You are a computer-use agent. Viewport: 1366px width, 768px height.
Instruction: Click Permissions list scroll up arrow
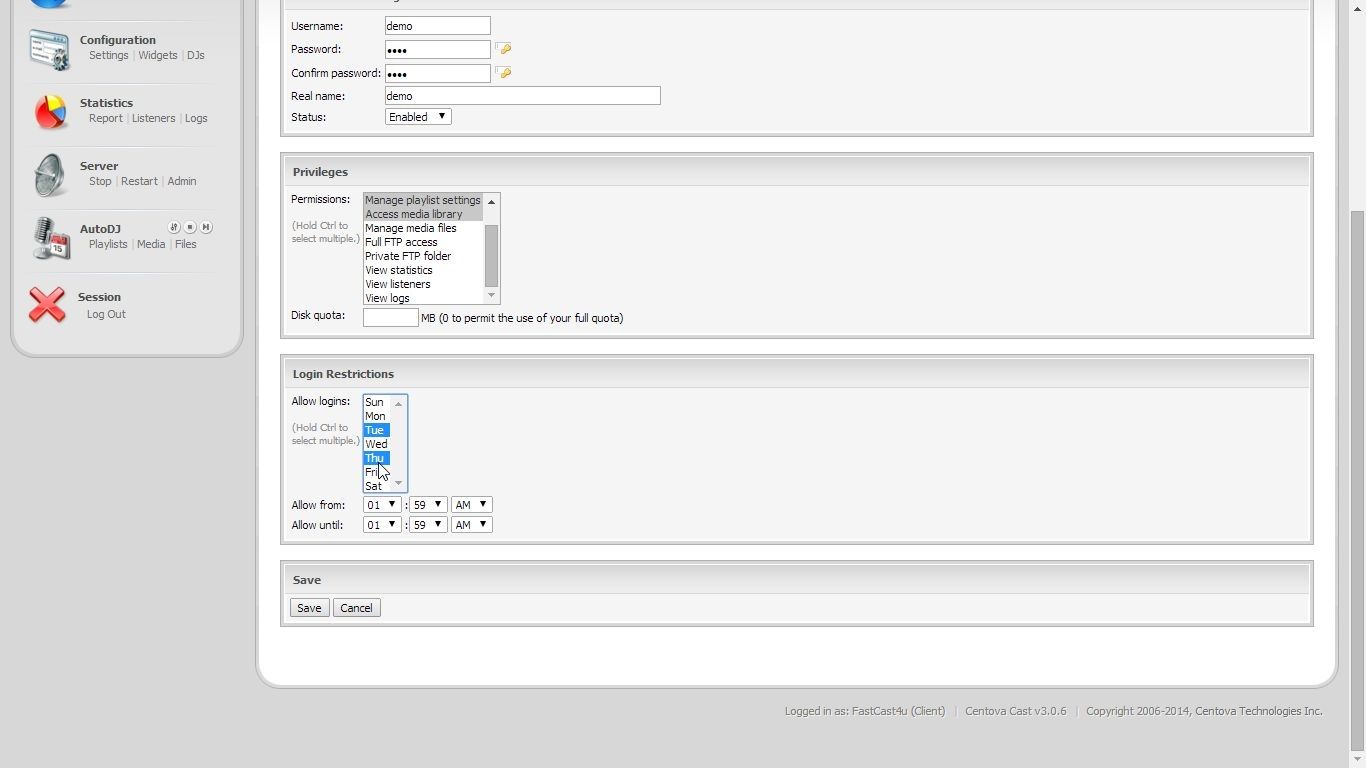(491, 202)
